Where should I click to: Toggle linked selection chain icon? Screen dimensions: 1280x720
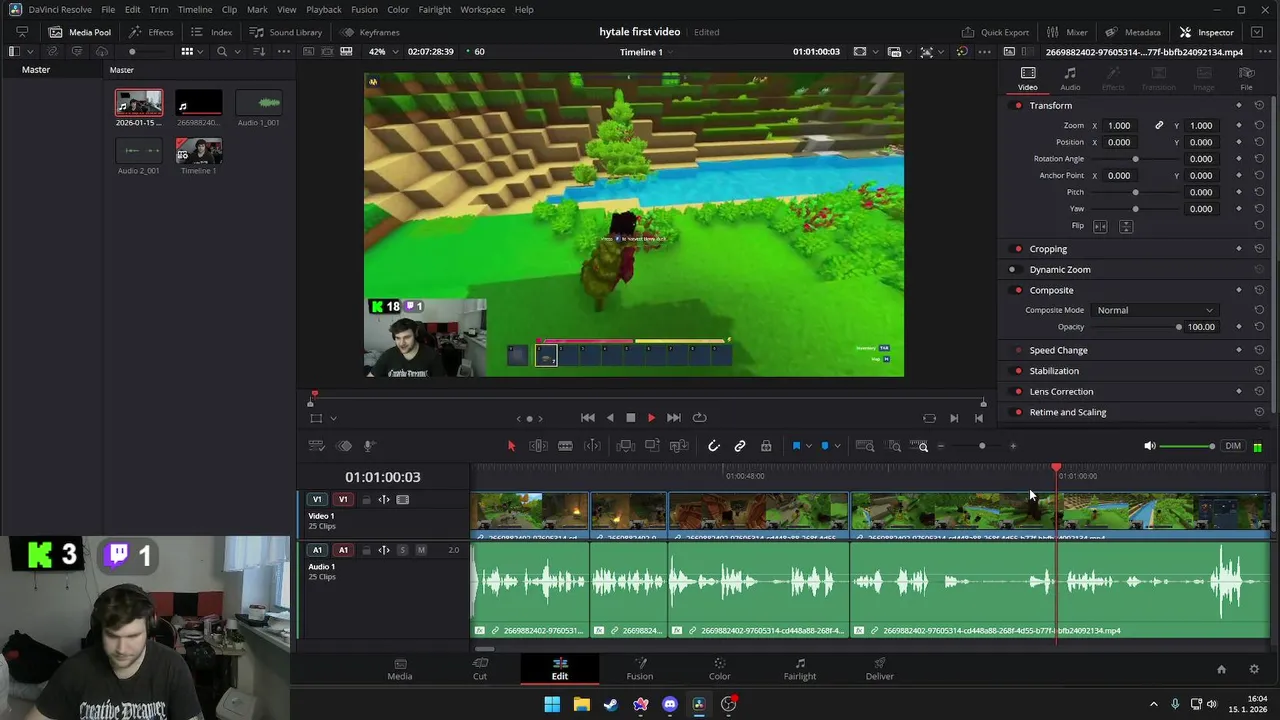tap(740, 446)
